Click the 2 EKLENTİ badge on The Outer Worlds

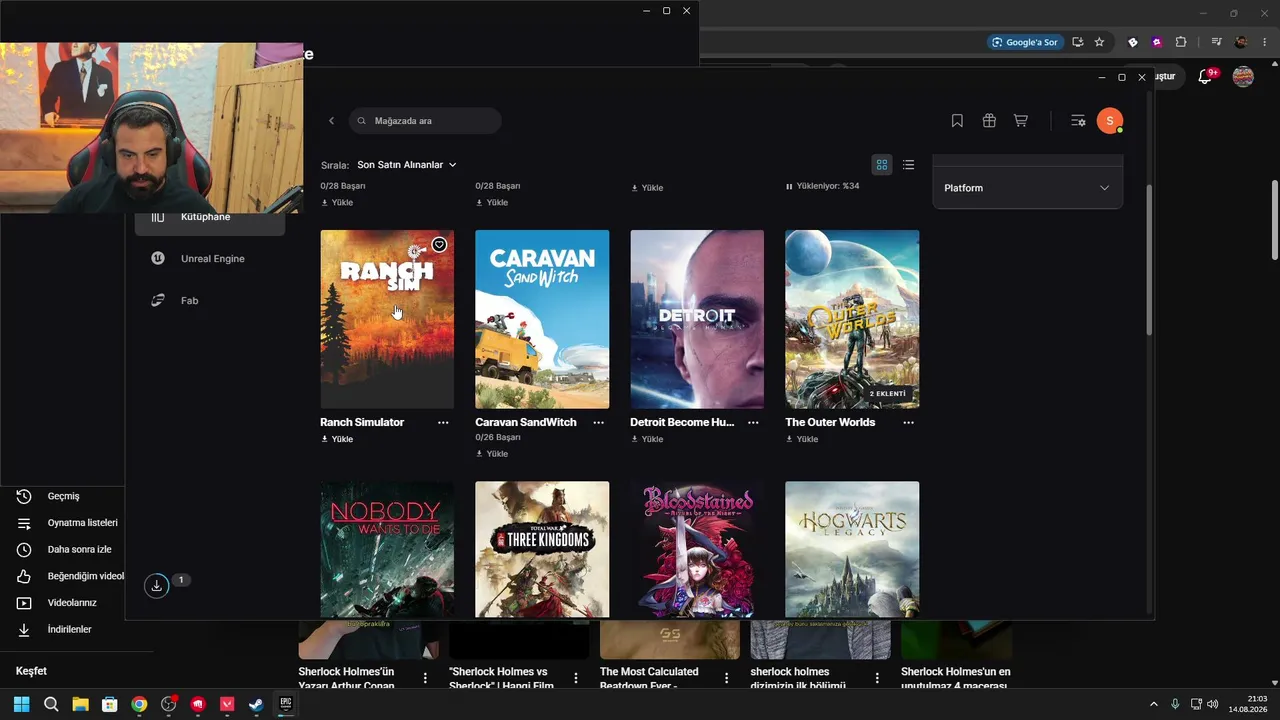tap(887, 394)
